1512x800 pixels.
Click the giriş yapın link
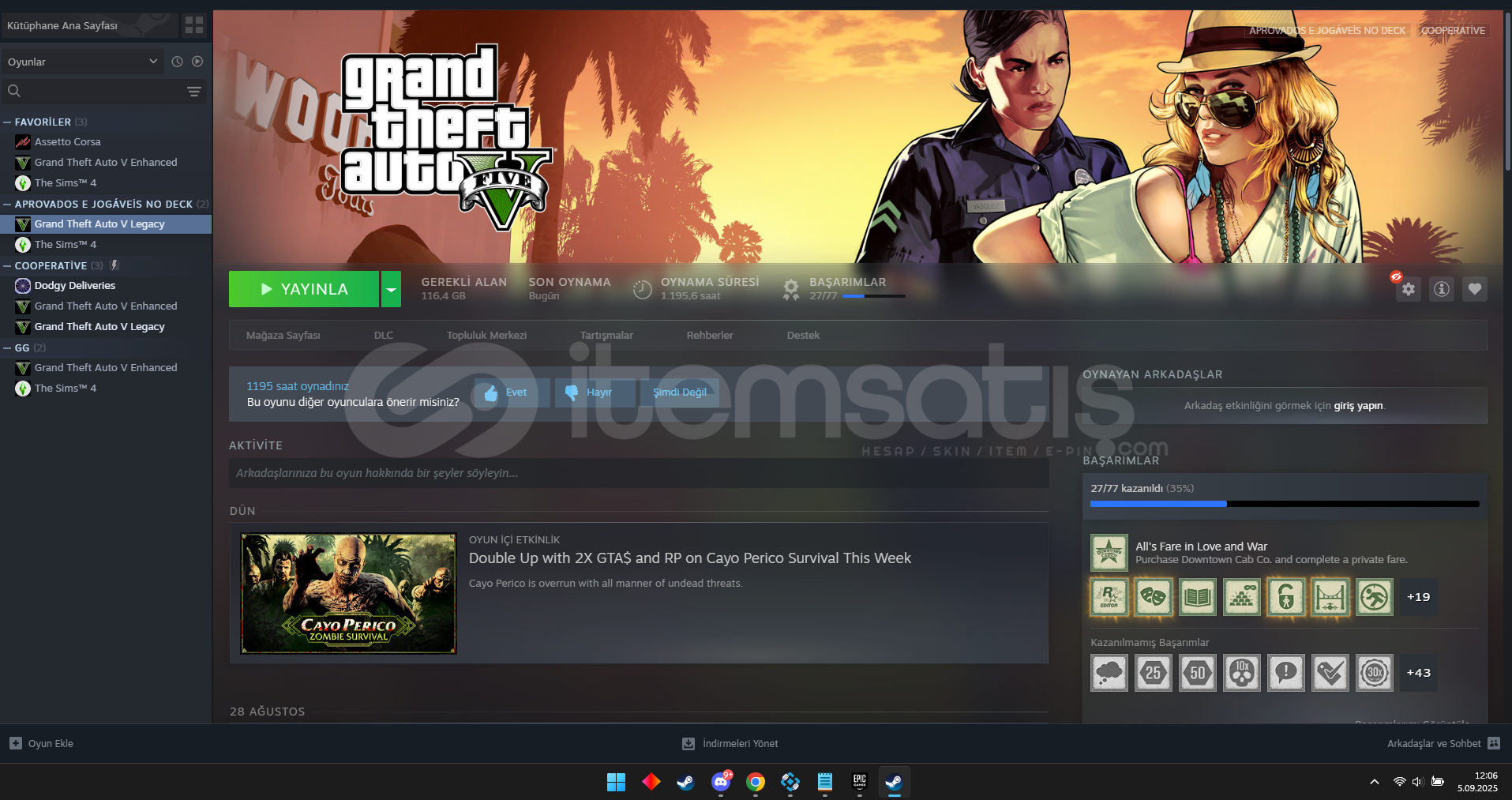(x=1358, y=406)
